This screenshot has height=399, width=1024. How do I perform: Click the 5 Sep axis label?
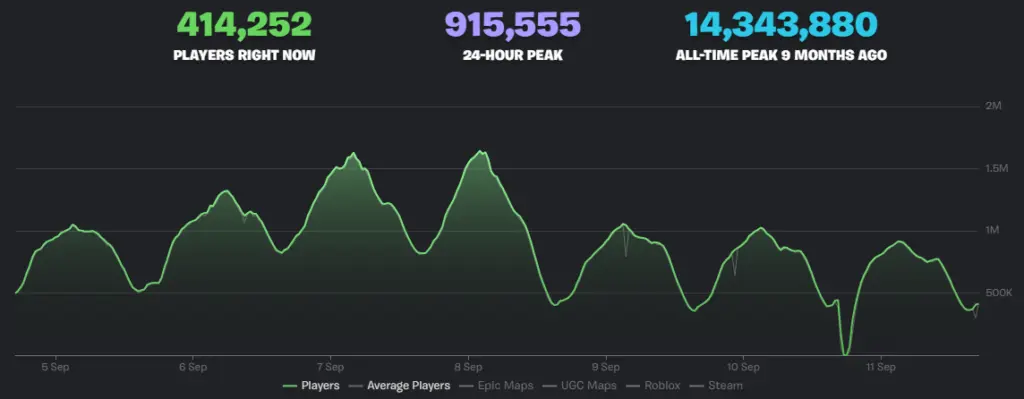click(x=55, y=367)
